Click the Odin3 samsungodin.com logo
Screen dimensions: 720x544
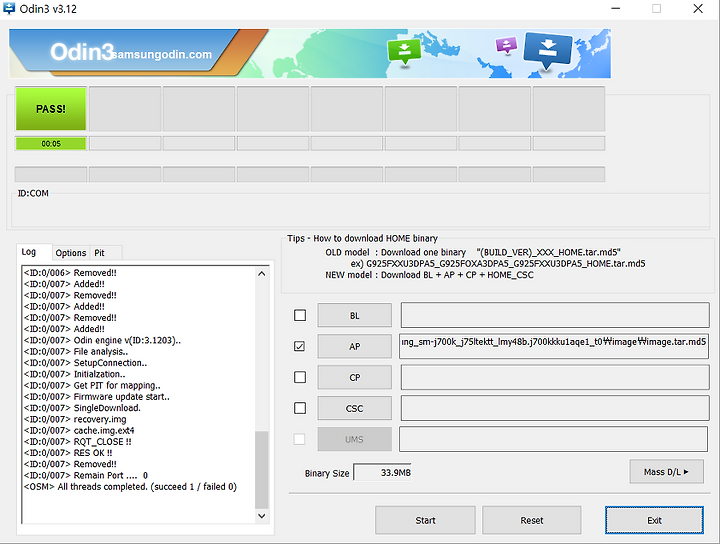pyautogui.click(x=131, y=53)
